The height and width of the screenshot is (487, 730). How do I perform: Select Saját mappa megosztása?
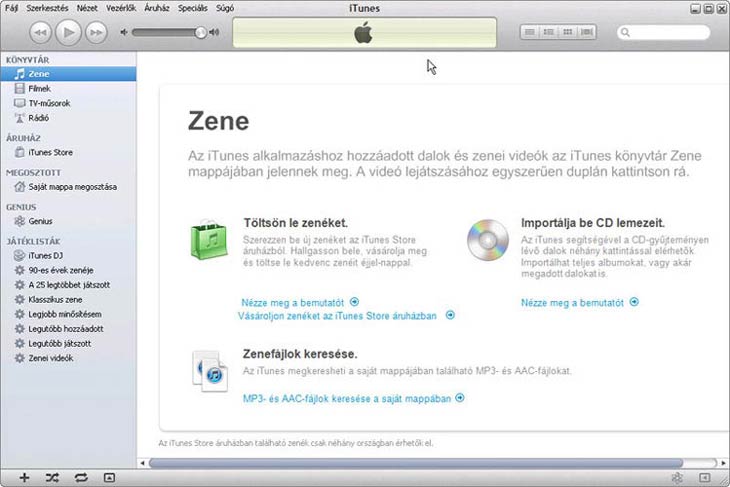click(x=68, y=187)
